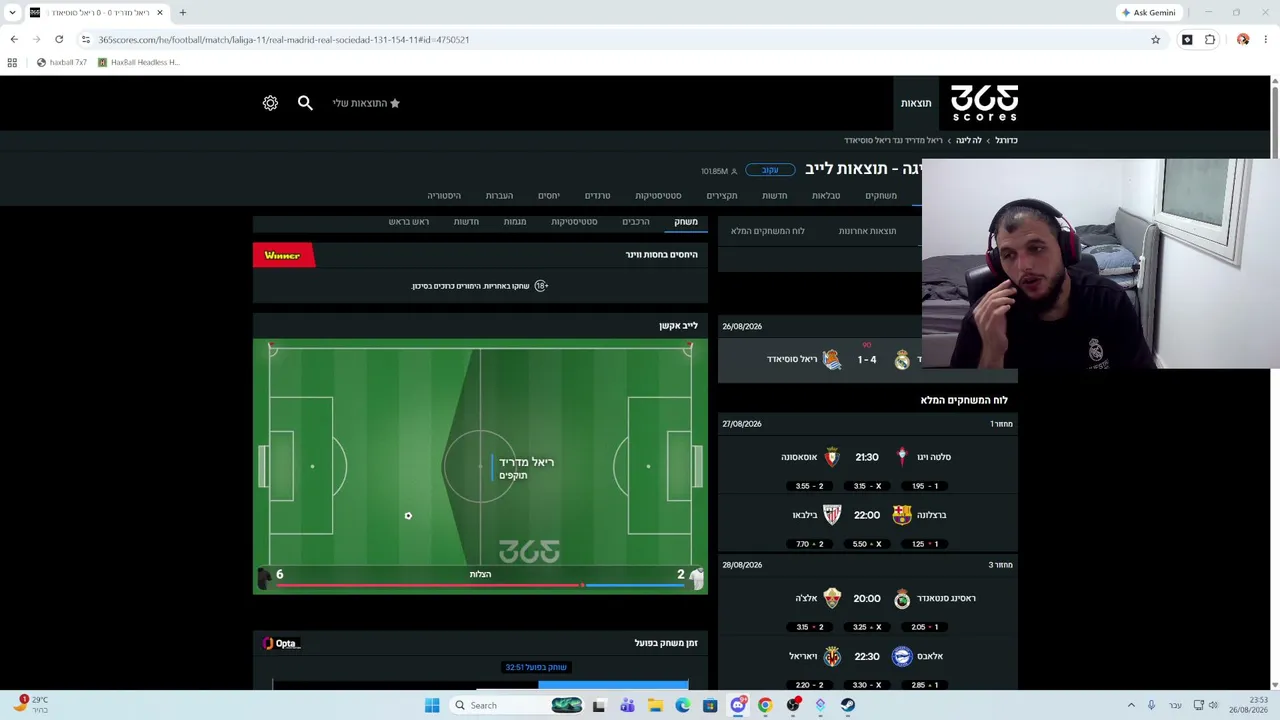Click the Villarreal team crest
Image resolution: width=1280 pixels, height=720 pixels.
coord(832,656)
